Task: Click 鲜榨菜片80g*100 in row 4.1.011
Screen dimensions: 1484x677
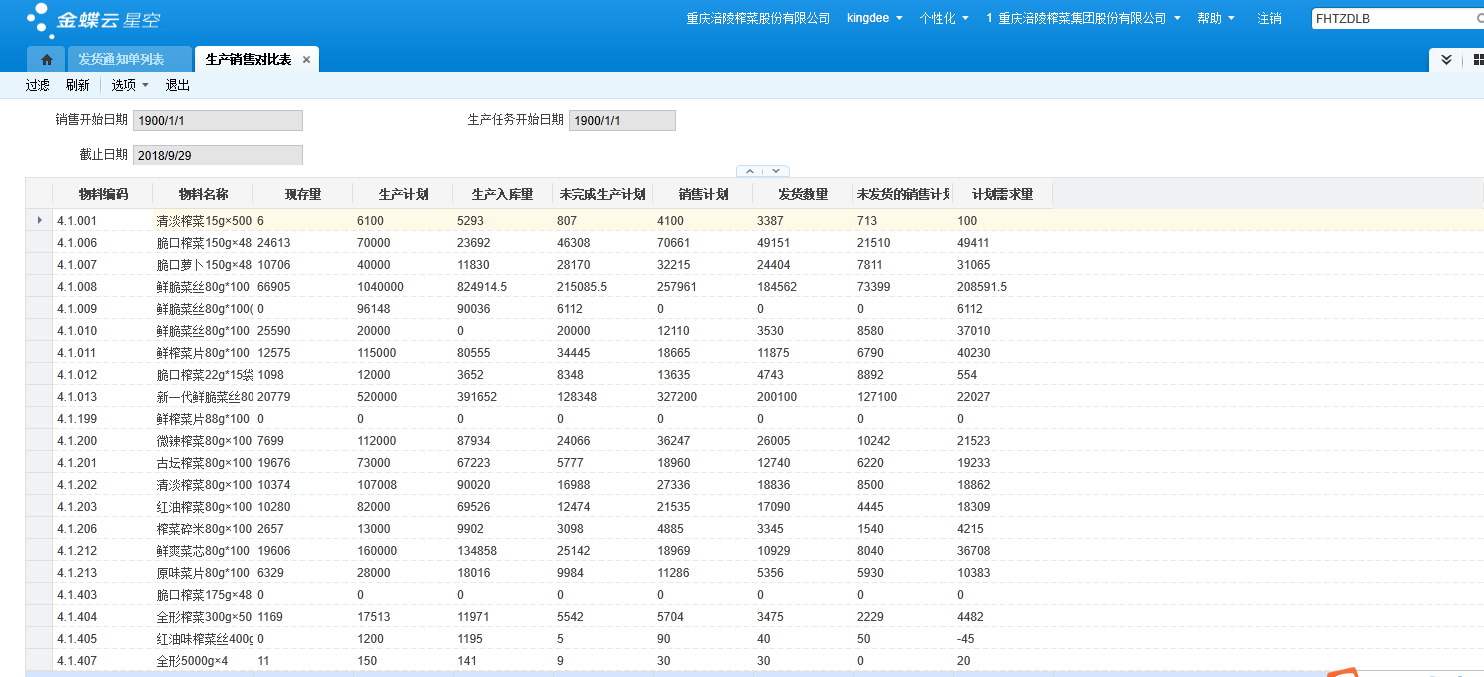Action: [x=203, y=352]
